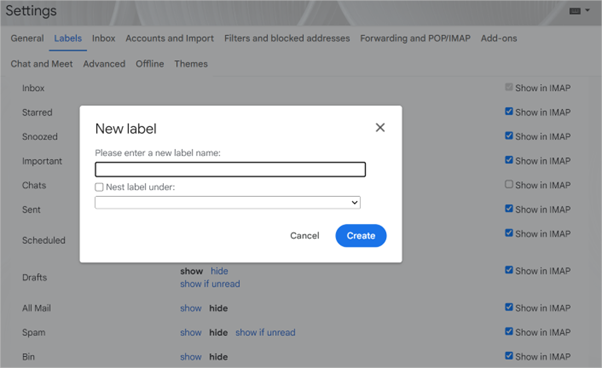Toggle Show in IMAP for Important
602x368 pixels.
click(509, 160)
